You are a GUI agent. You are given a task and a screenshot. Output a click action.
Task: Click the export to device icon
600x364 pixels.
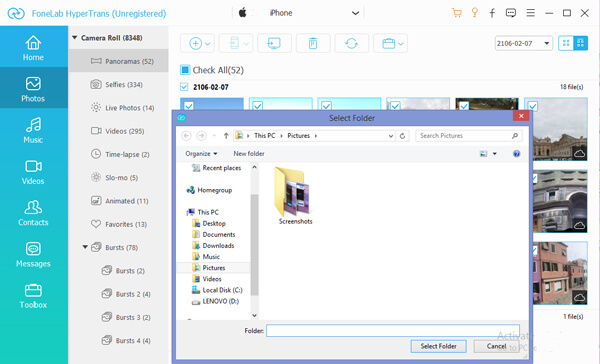coord(235,43)
